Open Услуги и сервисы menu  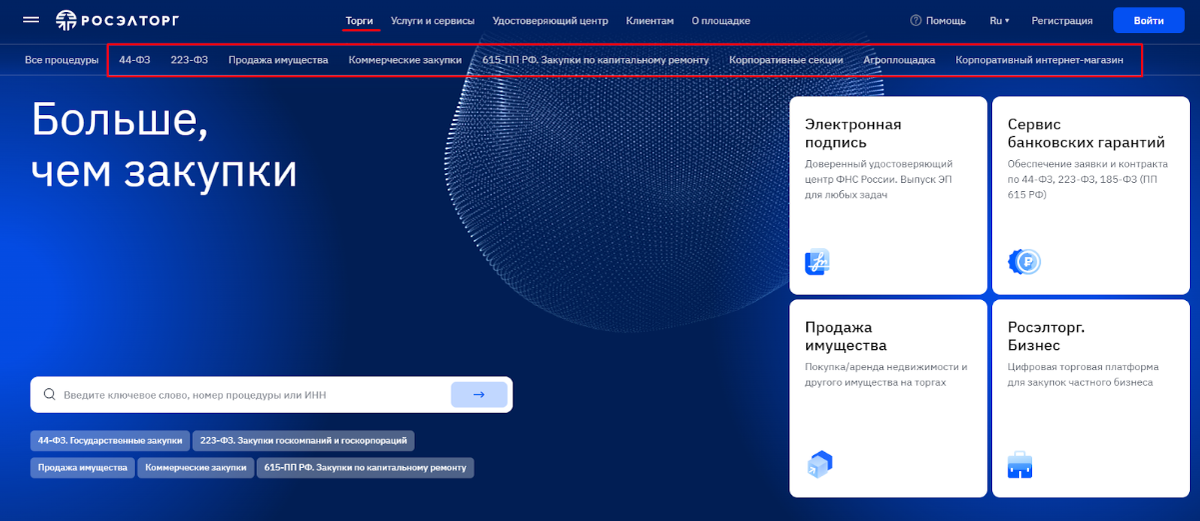[433, 20]
